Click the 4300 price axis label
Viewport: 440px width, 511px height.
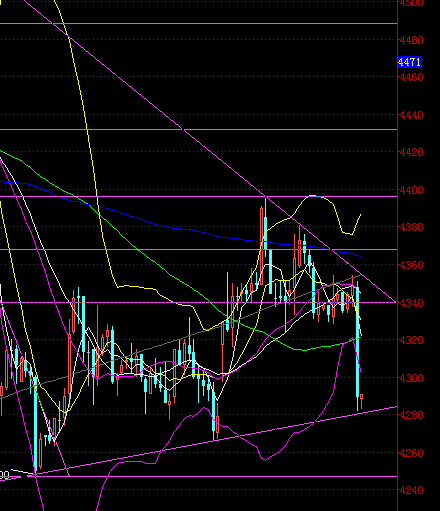(x=412, y=378)
